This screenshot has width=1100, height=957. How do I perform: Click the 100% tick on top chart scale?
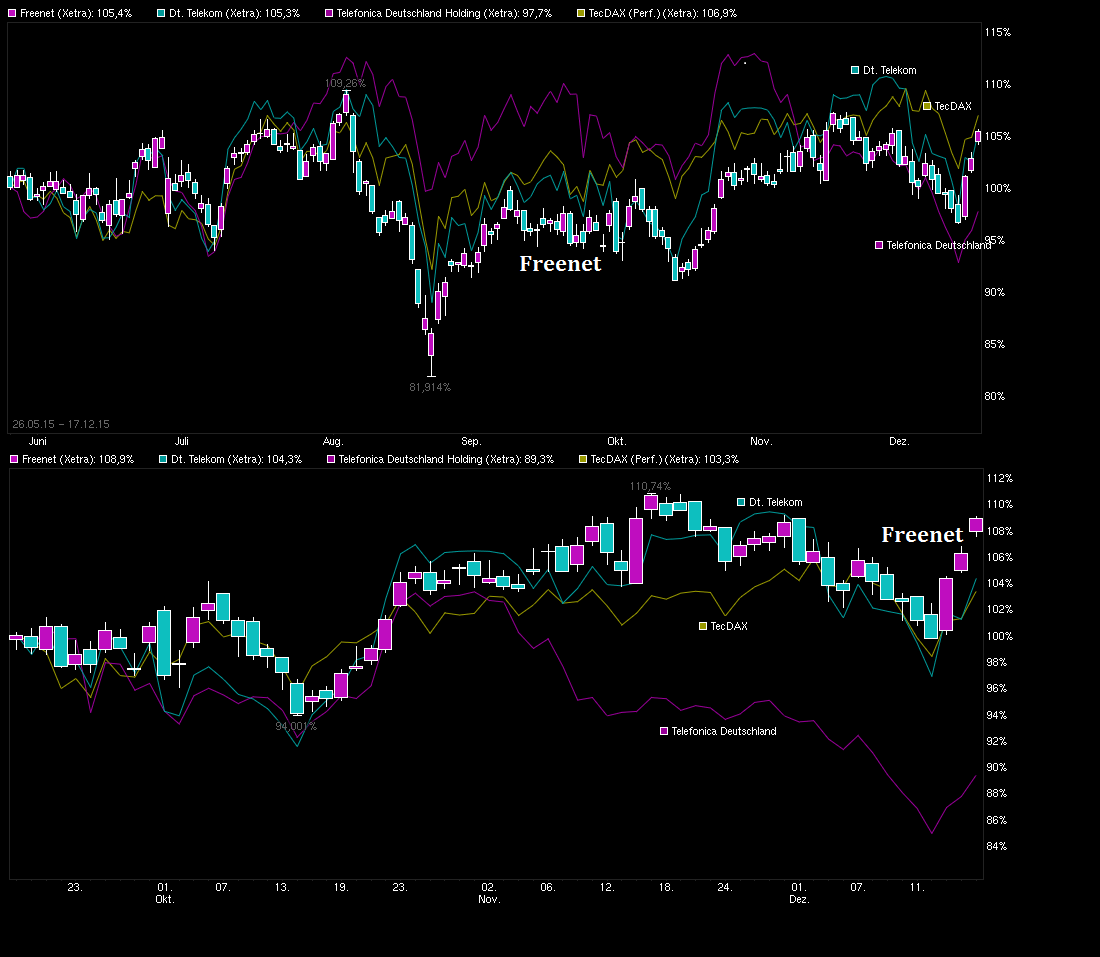(x=998, y=188)
